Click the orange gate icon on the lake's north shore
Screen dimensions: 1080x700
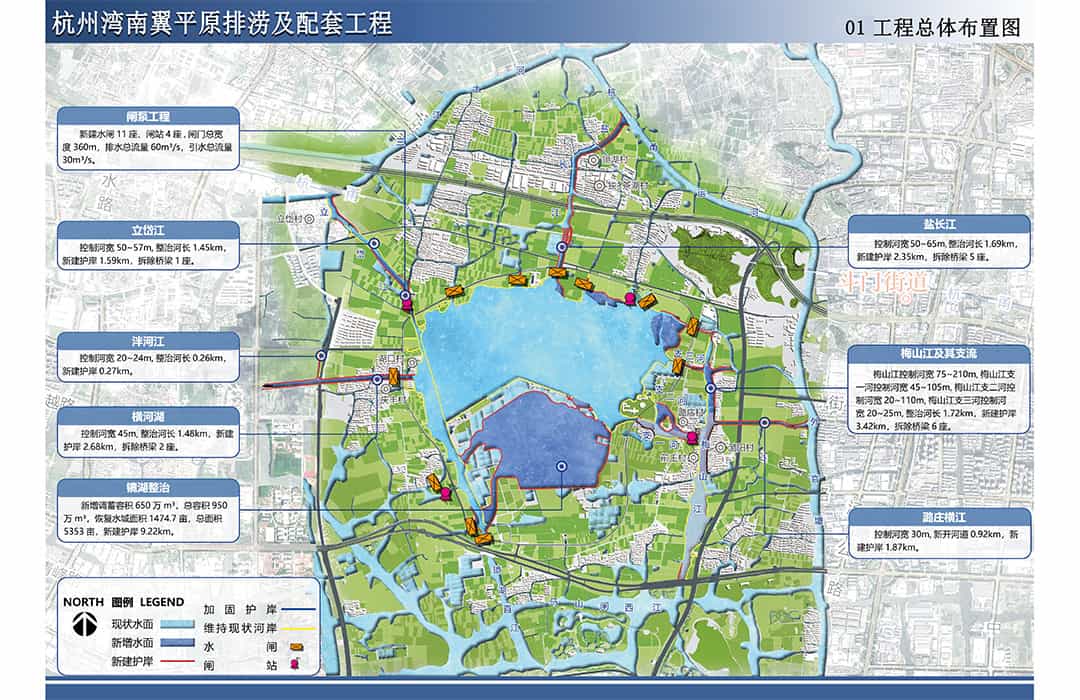pos(557,271)
